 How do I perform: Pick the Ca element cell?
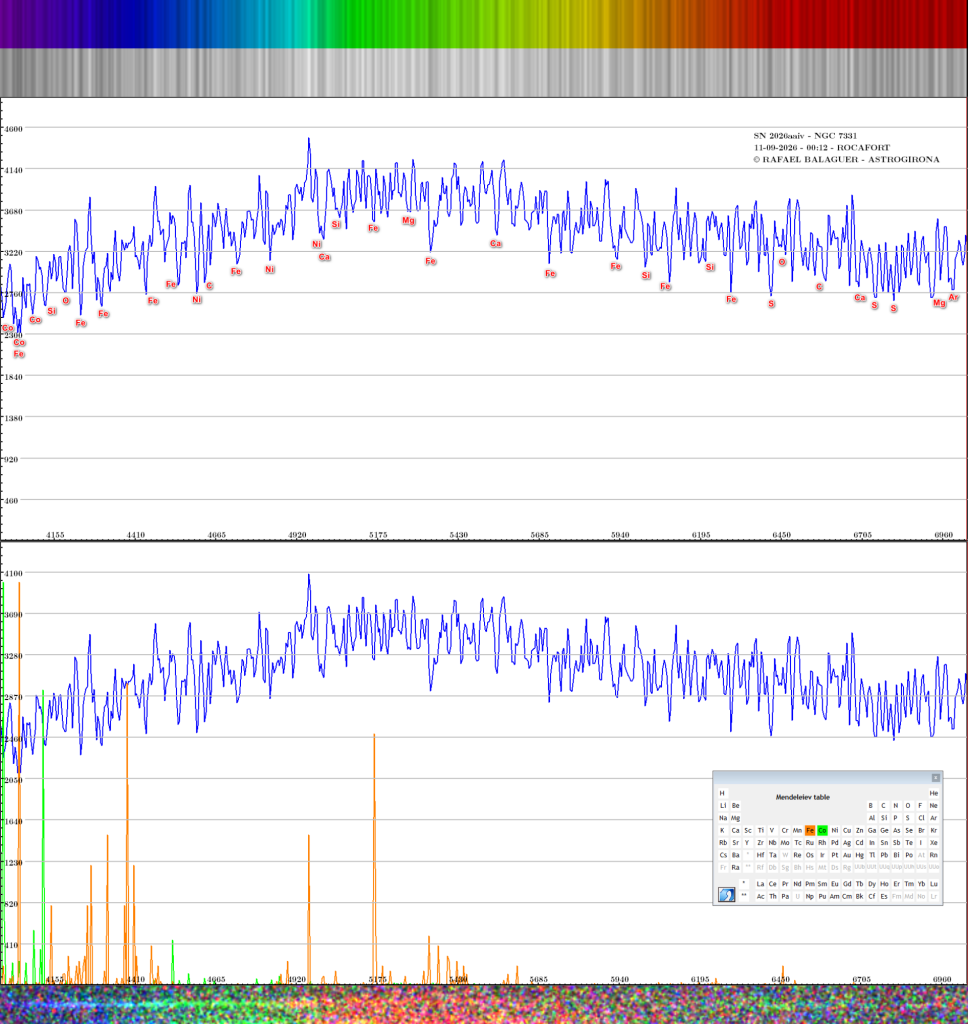tap(735, 831)
